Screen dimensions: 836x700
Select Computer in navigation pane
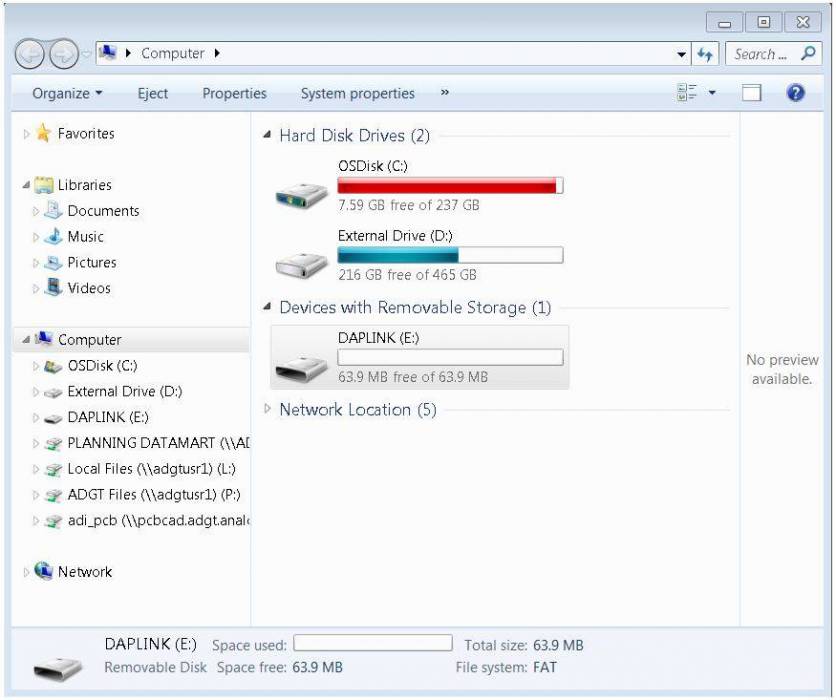pos(89,340)
